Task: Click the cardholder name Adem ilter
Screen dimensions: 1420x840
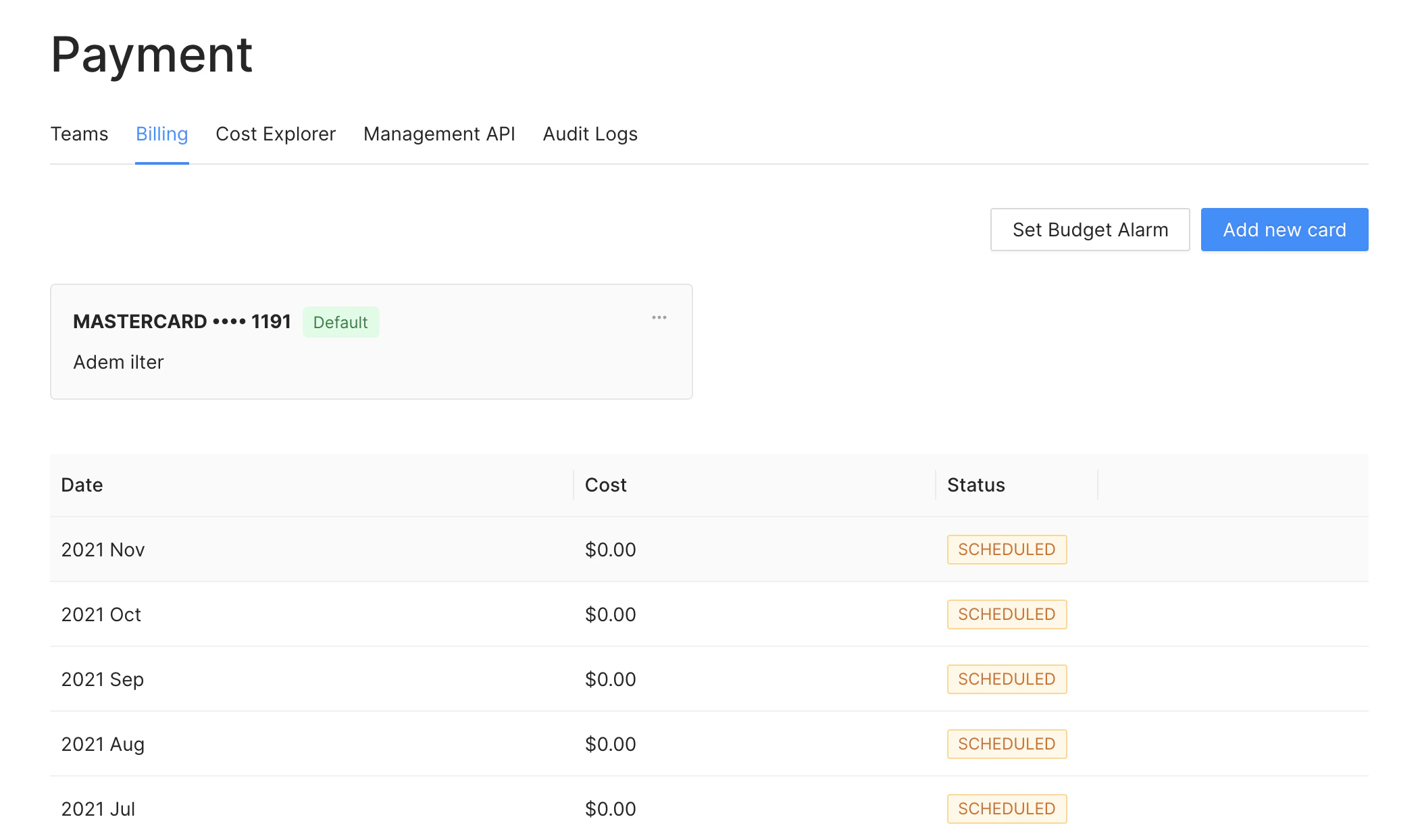Action: coord(118,362)
